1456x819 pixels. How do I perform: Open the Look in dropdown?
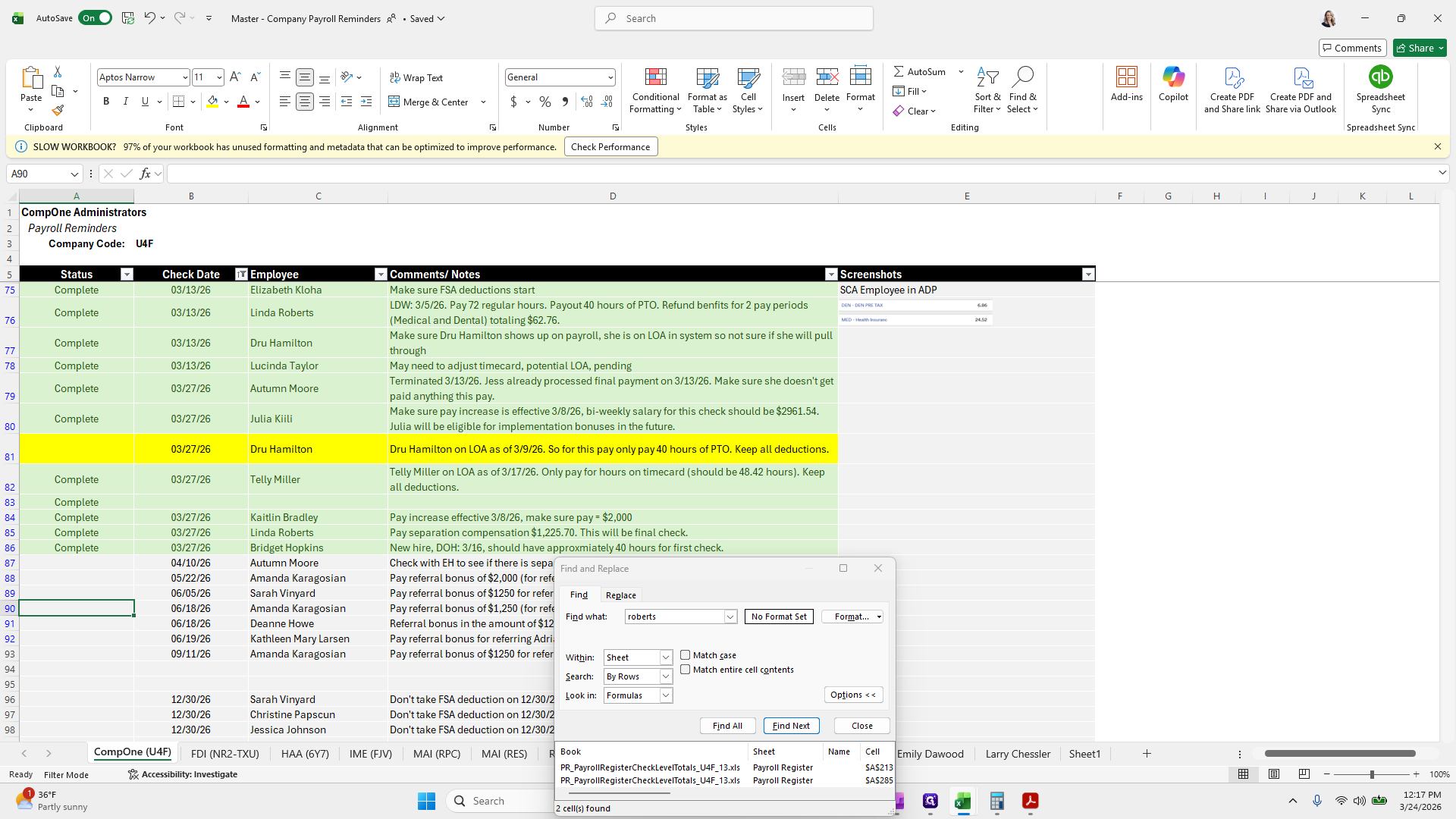click(x=666, y=695)
